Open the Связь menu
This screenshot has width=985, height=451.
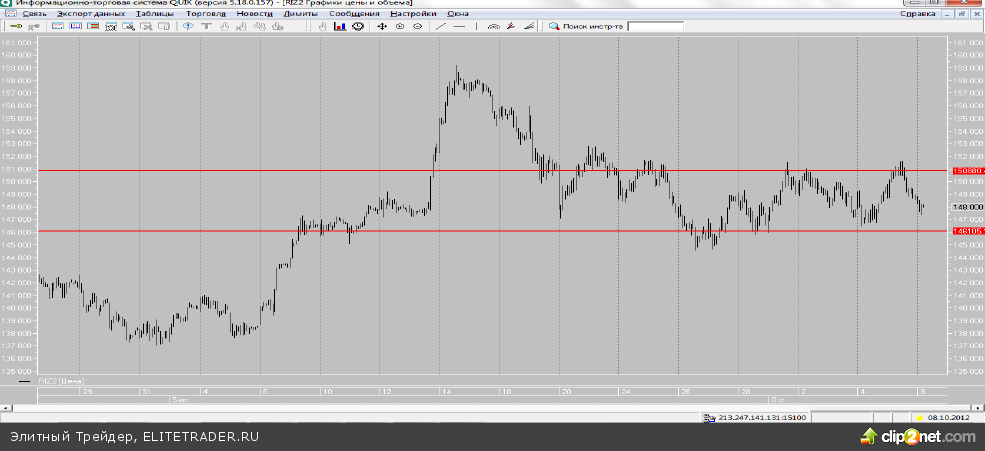pos(34,14)
